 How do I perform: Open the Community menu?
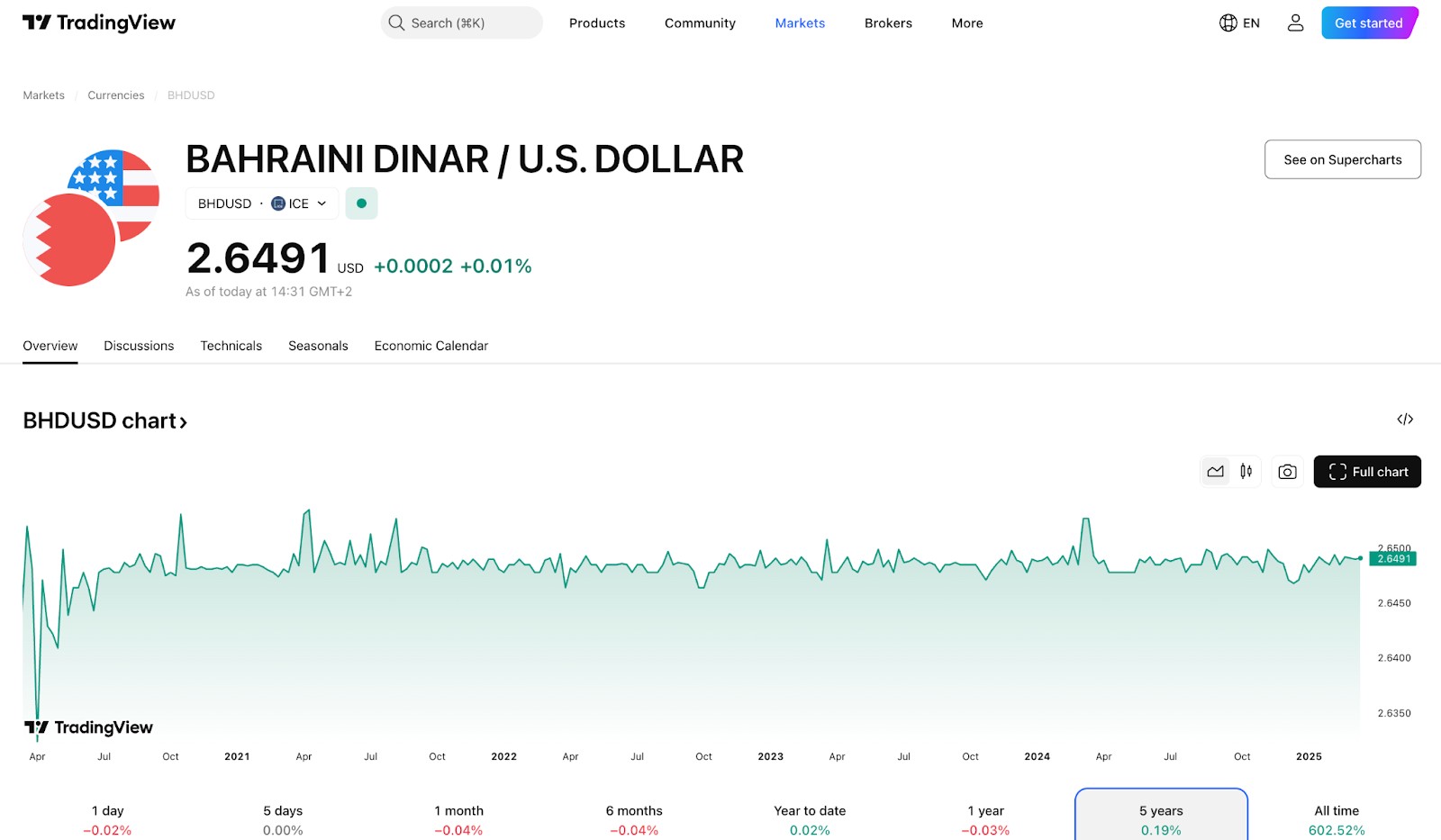tap(700, 23)
